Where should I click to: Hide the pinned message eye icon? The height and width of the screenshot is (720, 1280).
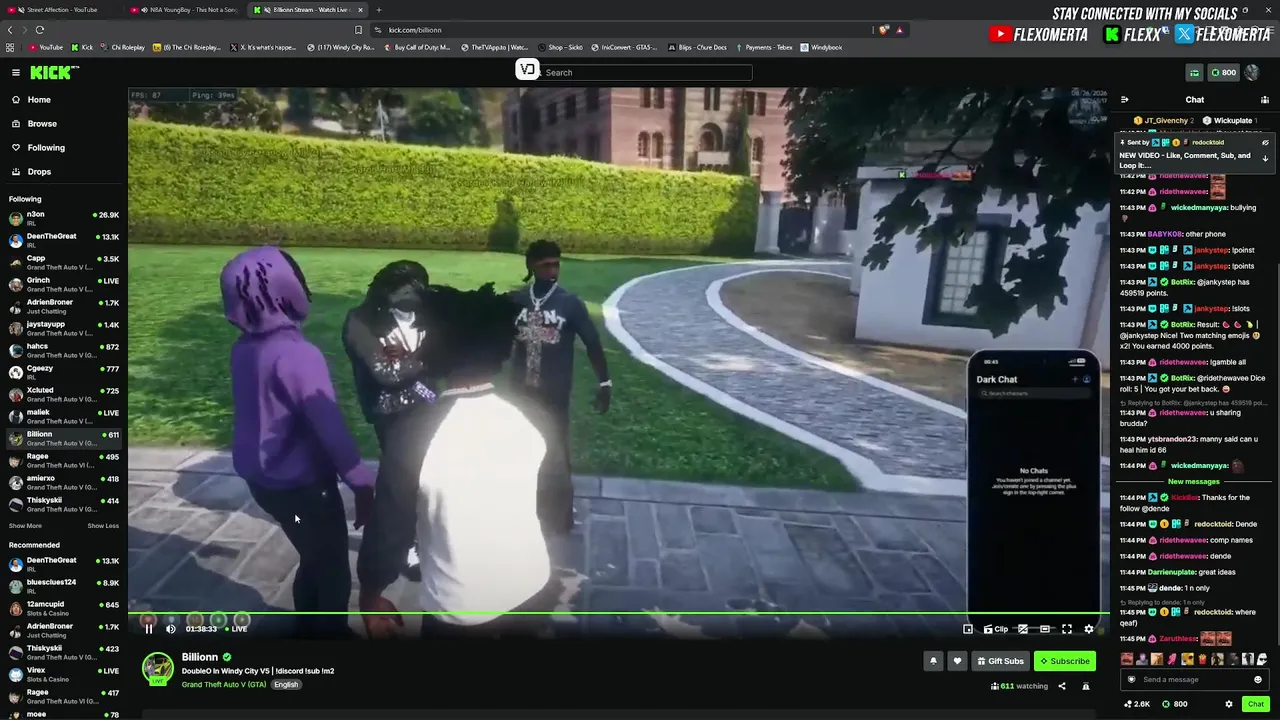1265,143
